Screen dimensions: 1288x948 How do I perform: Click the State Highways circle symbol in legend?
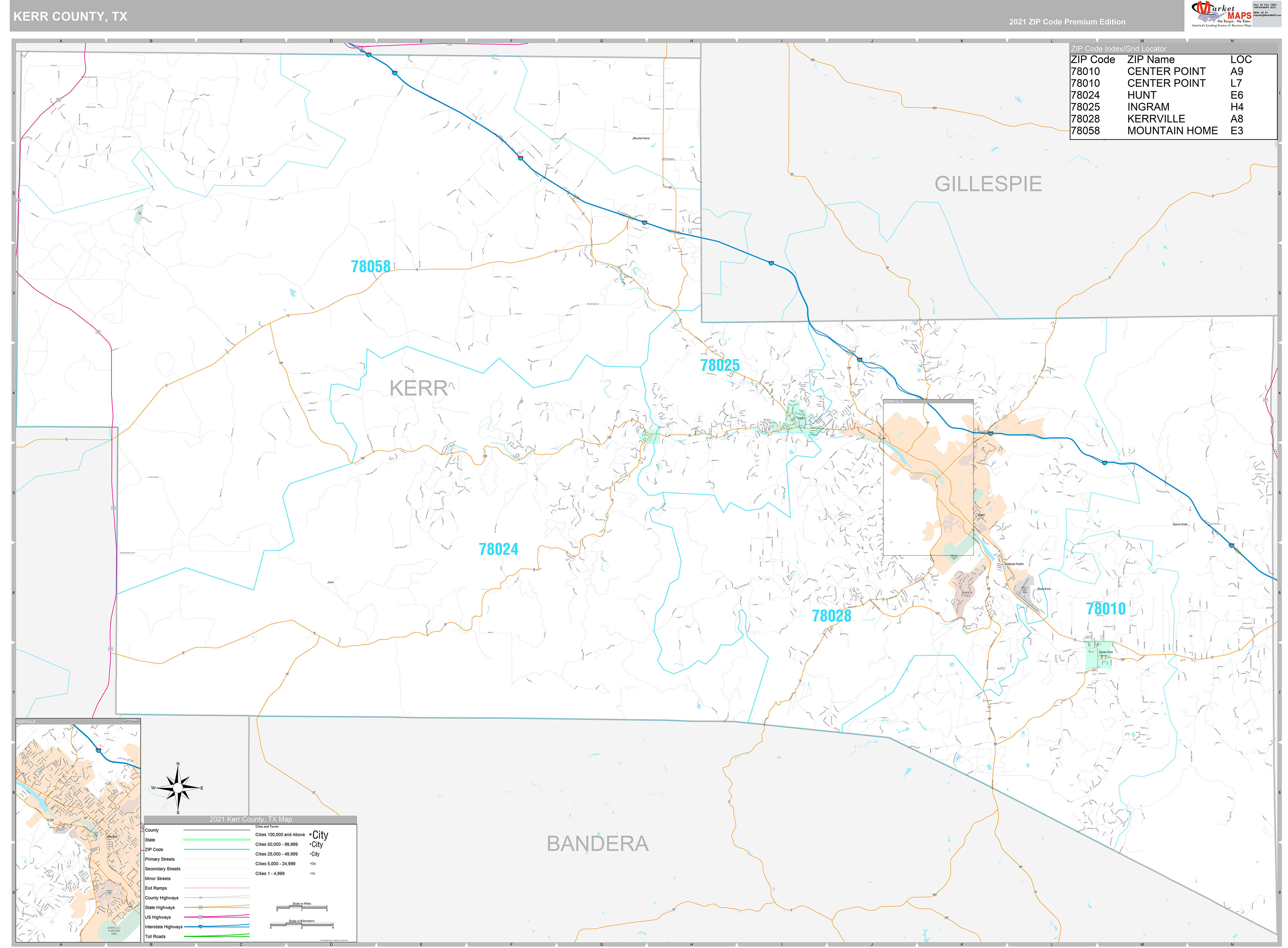tap(200, 907)
